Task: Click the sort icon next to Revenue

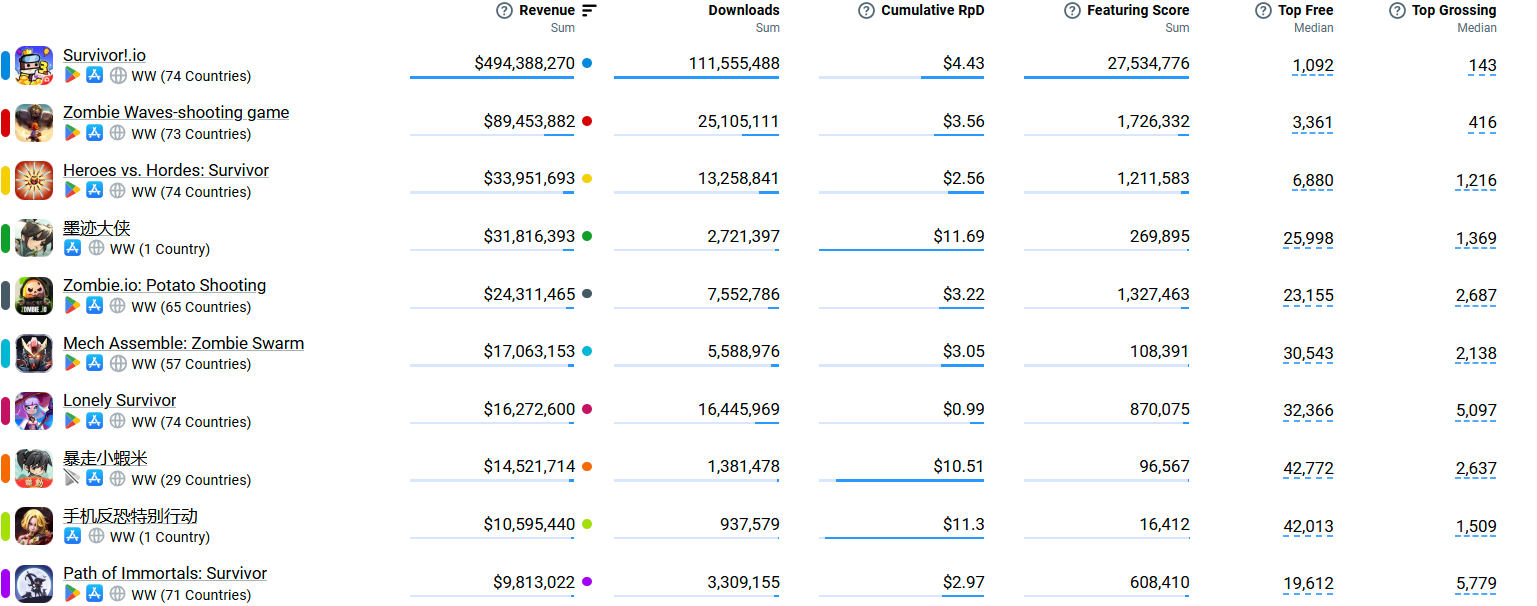Action: coord(589,11)
